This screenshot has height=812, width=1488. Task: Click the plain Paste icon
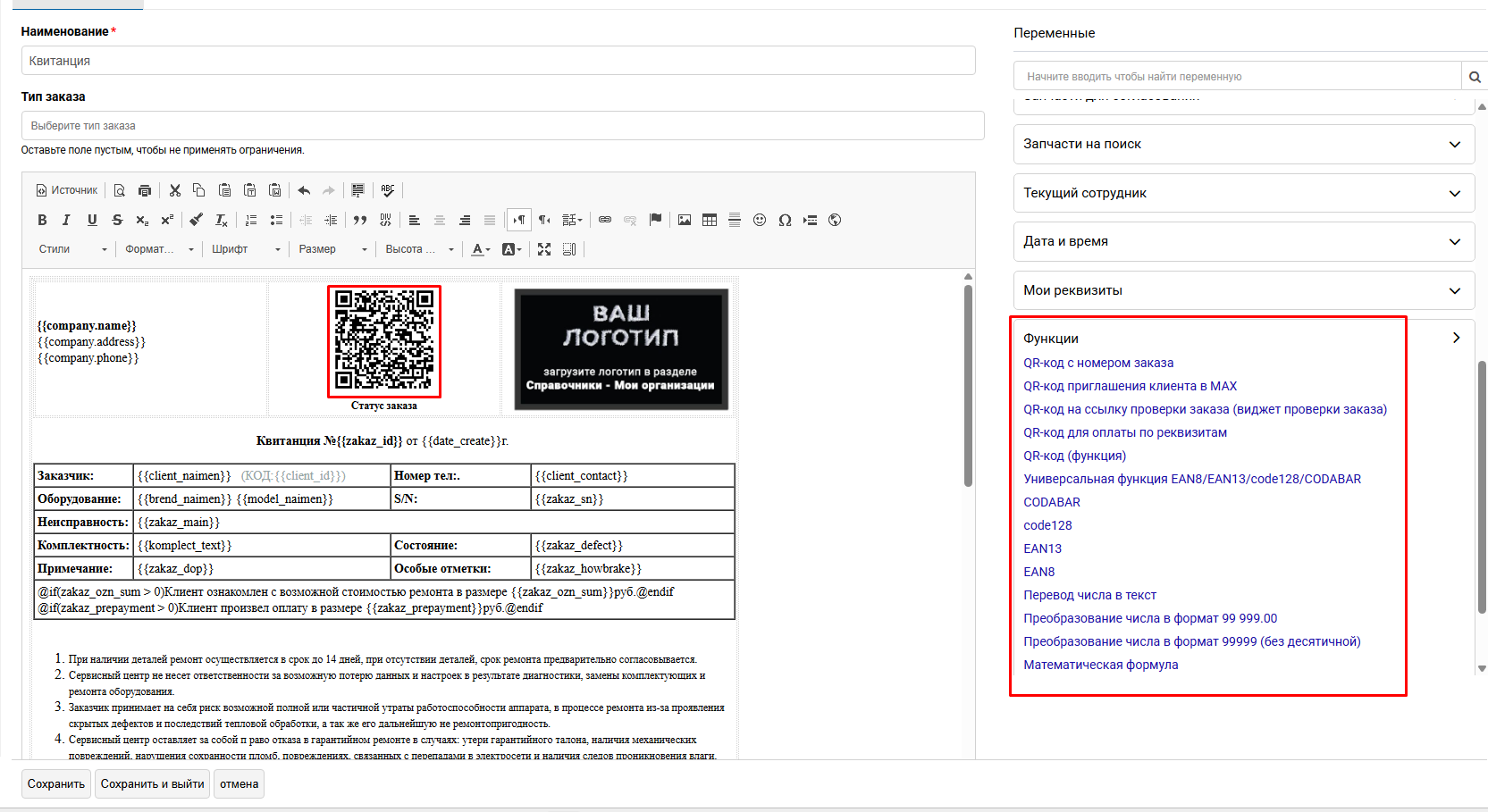point(225,190)
